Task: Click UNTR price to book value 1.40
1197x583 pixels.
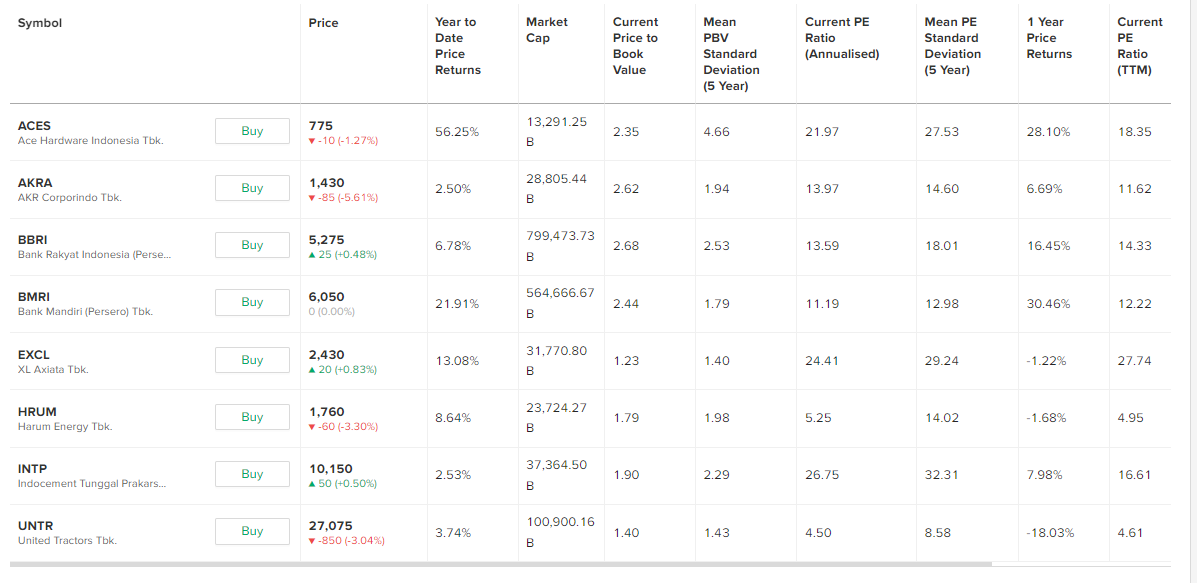Action: [x=625, y=533]
